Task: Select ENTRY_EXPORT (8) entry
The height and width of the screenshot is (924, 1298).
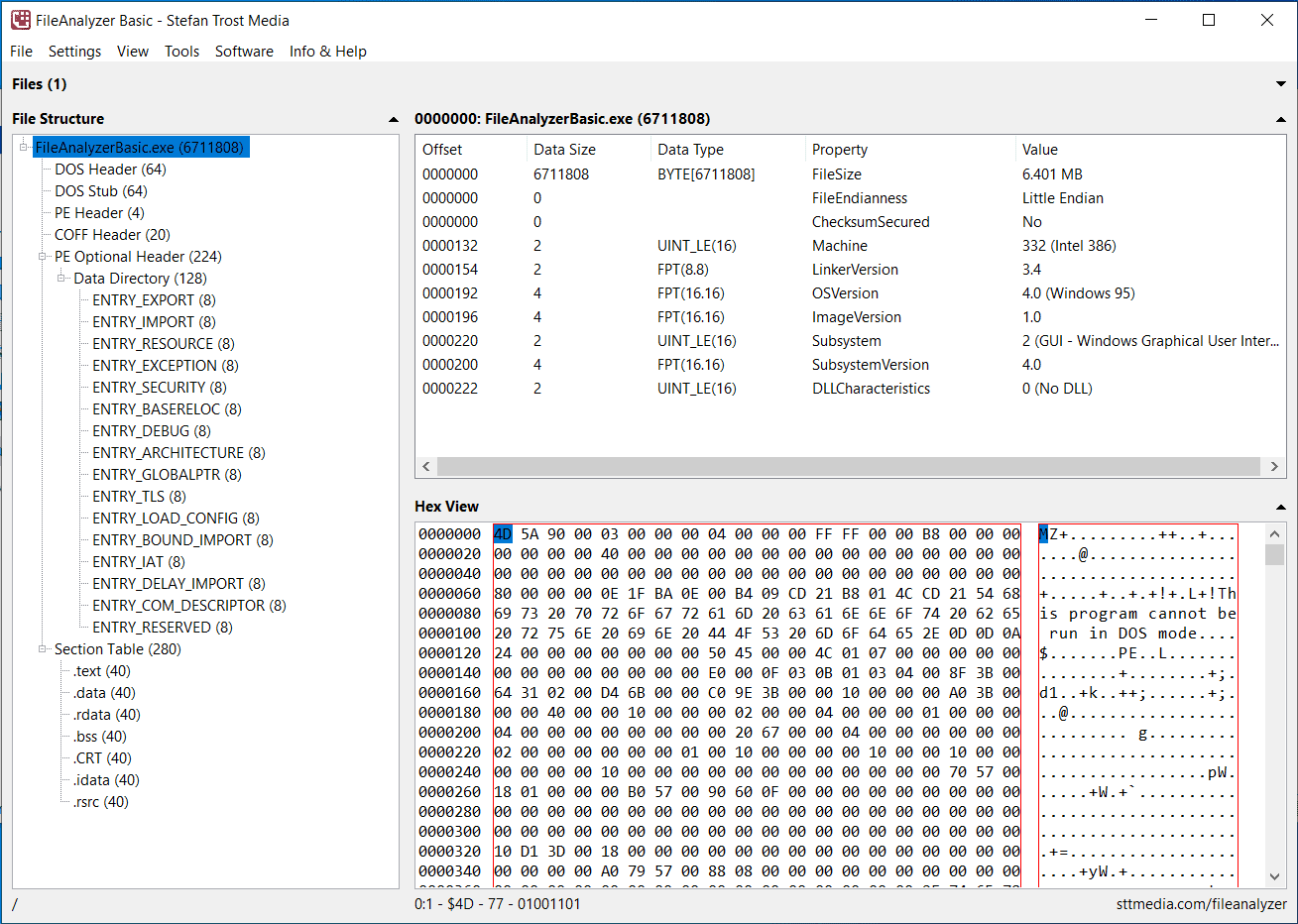Action: click(154, 300)
